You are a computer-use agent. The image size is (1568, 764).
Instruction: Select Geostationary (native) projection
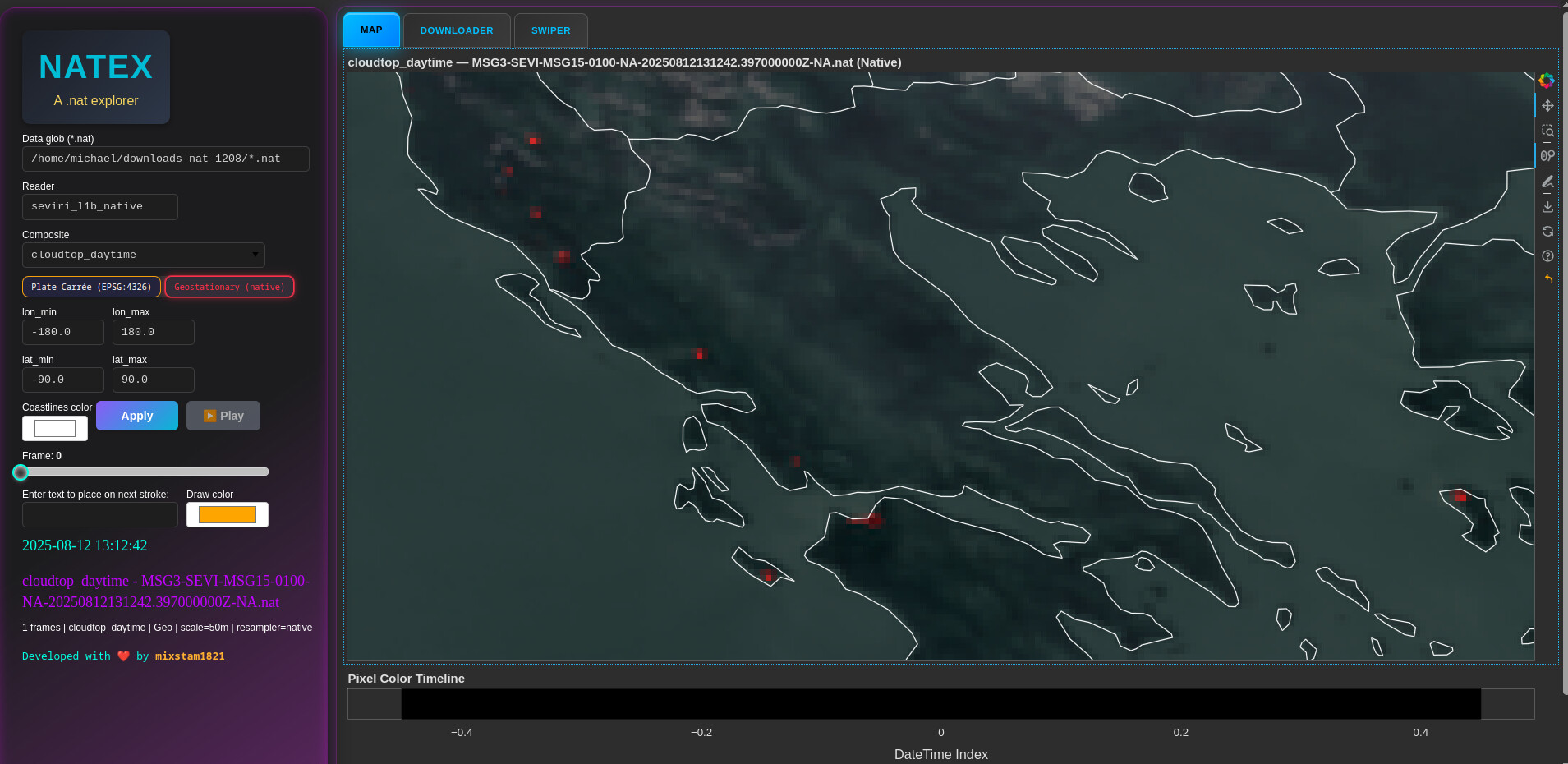coord(229,287)
